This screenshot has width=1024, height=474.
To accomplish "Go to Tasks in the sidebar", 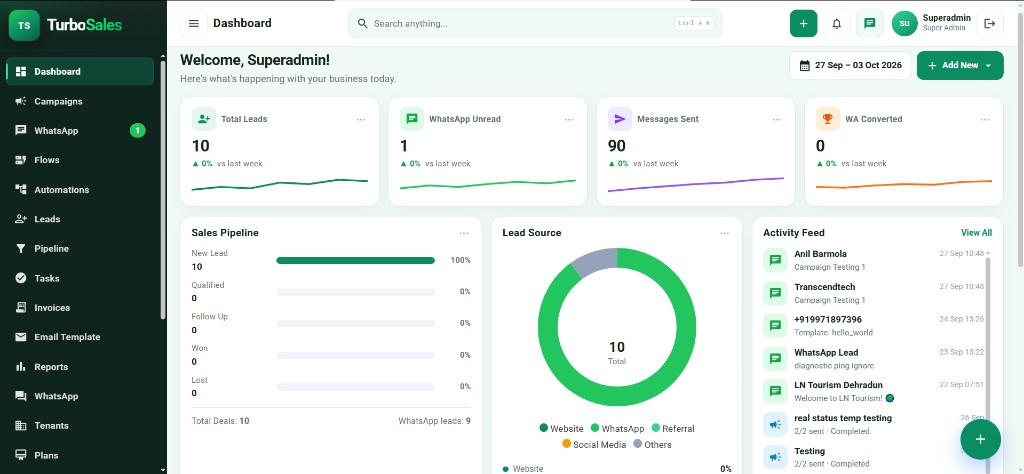I will [x=80, y=278].
